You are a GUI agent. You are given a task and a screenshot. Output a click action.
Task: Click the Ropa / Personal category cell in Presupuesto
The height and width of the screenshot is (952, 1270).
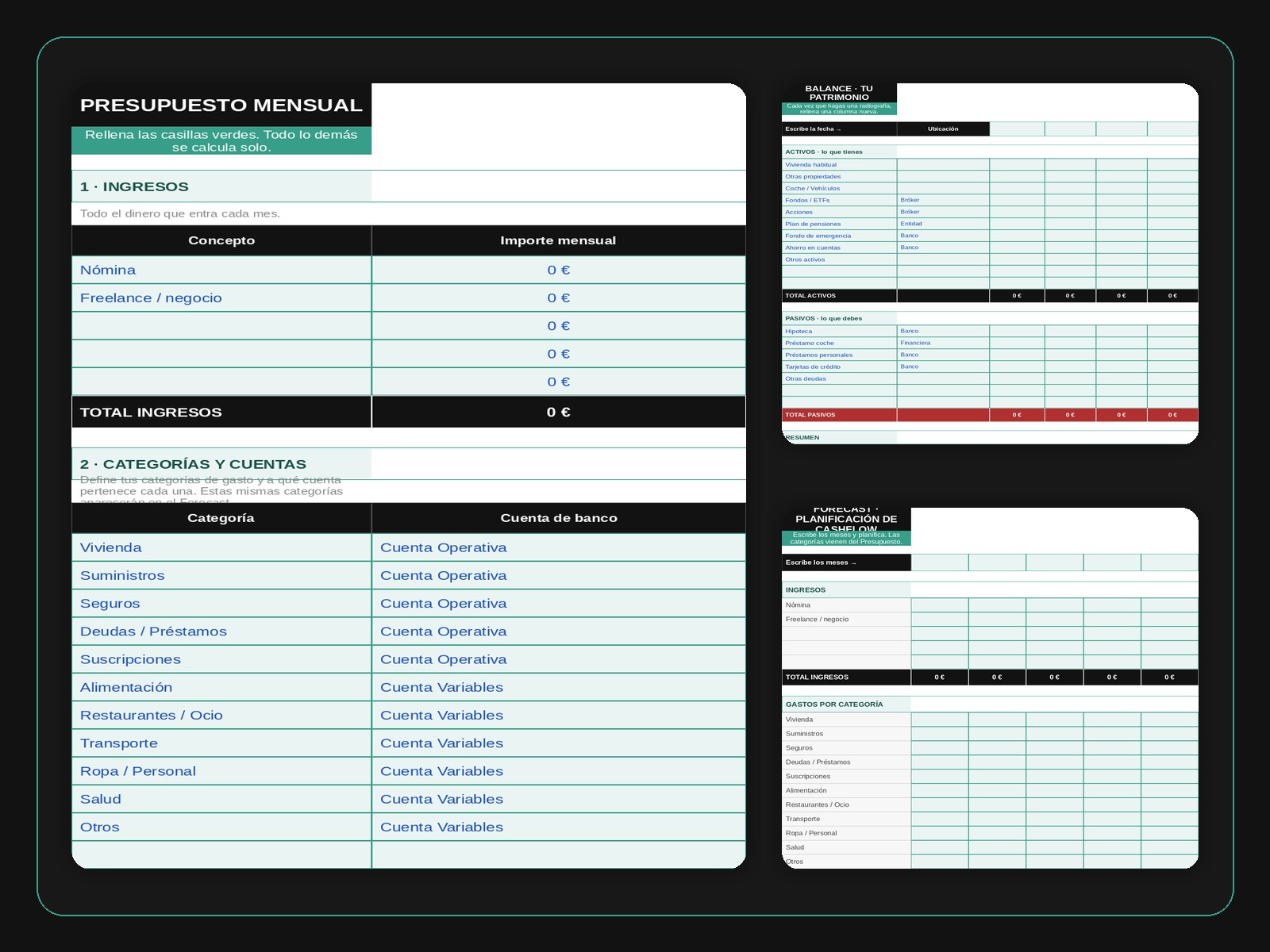tap(221, 771)
